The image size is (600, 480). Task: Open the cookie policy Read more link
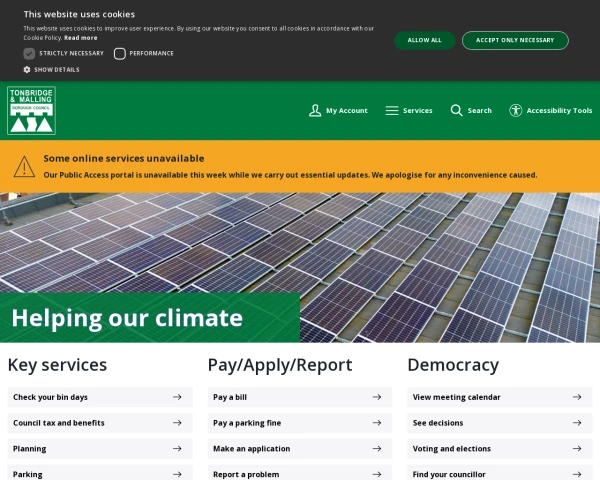click(81, 37)
